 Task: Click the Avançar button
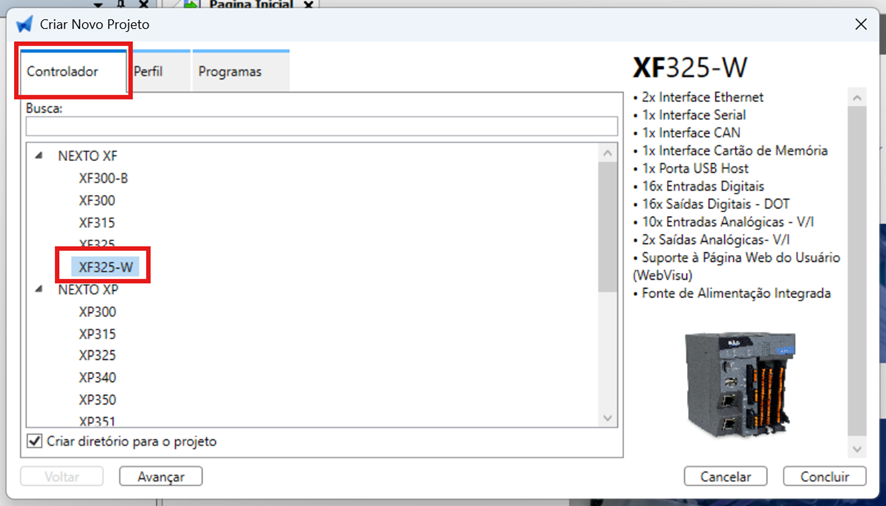pos(161,477)
